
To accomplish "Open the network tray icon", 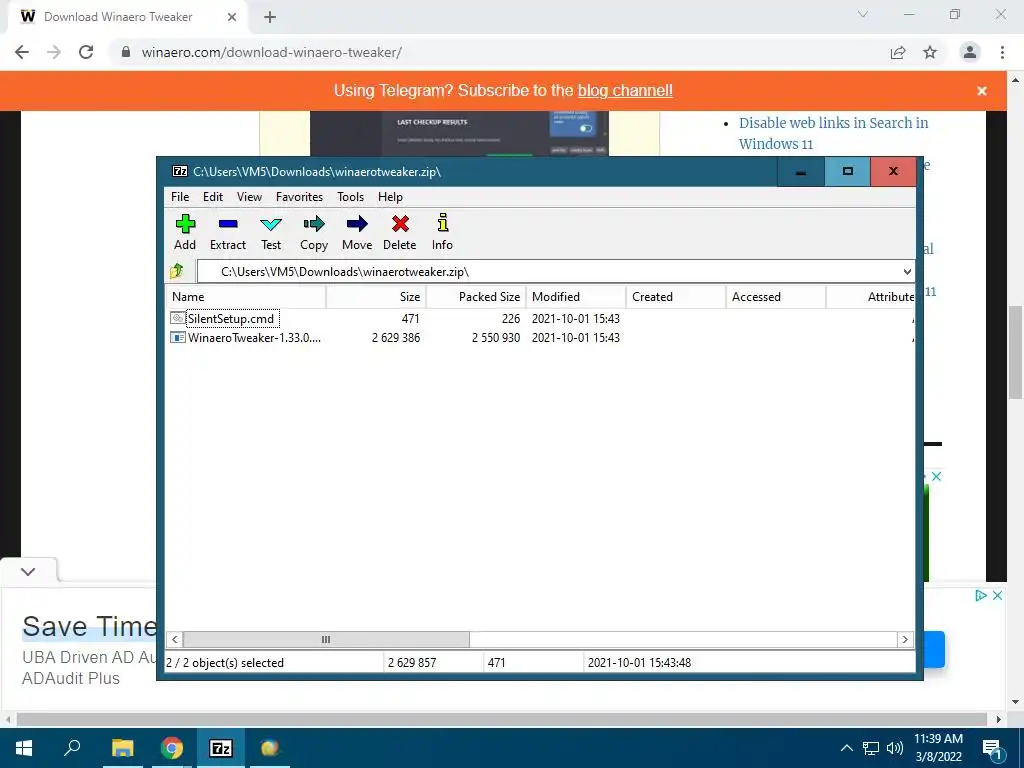I will [871, 748].
